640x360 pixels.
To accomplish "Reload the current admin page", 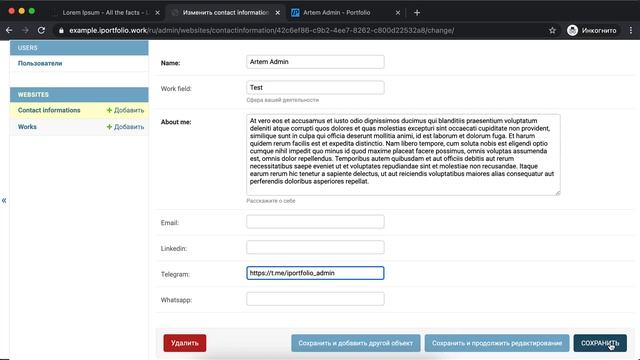I will [x=41, y=30].
